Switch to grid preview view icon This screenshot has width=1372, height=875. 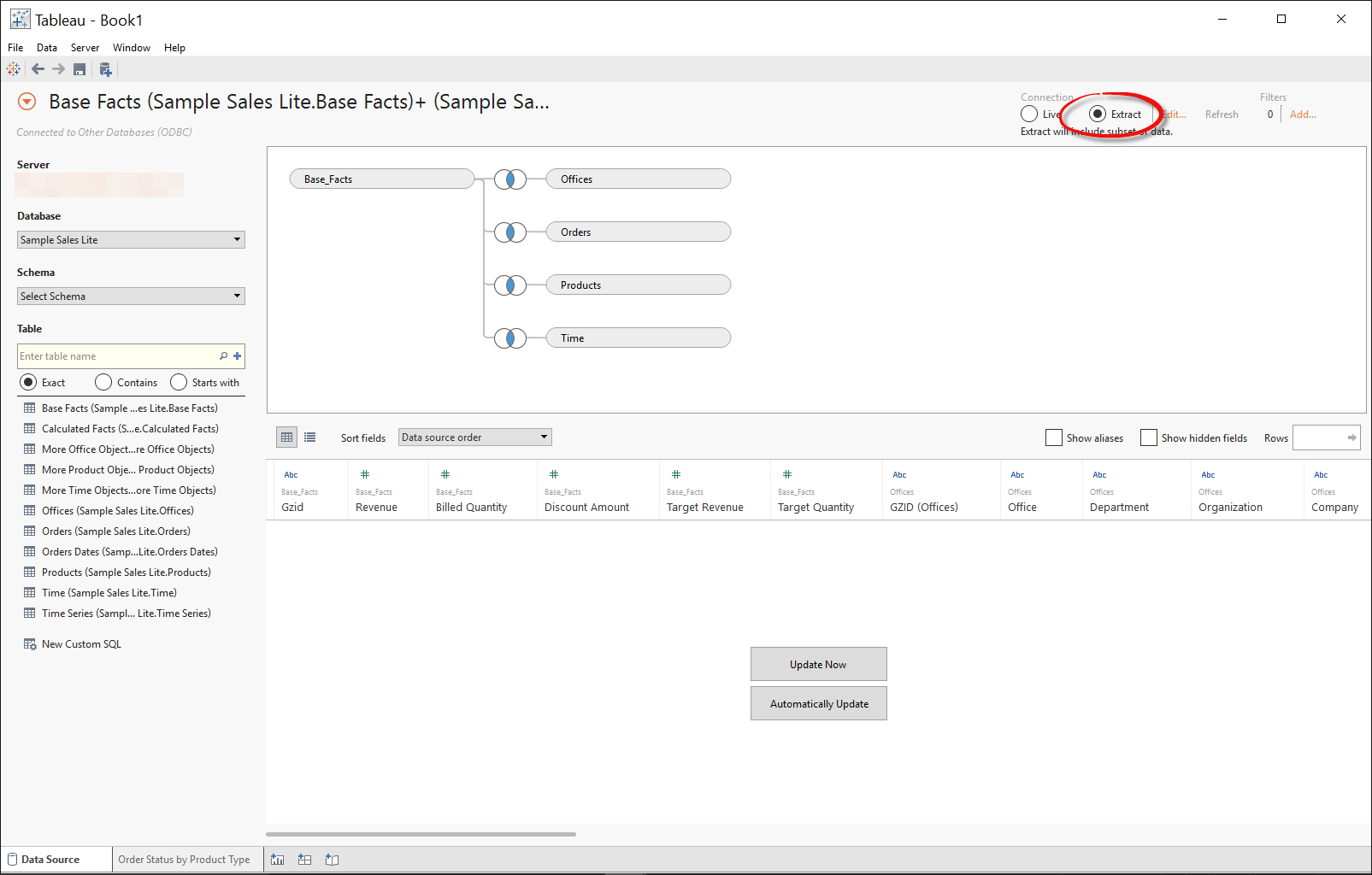pyautogui.click(x=287, y=437)
